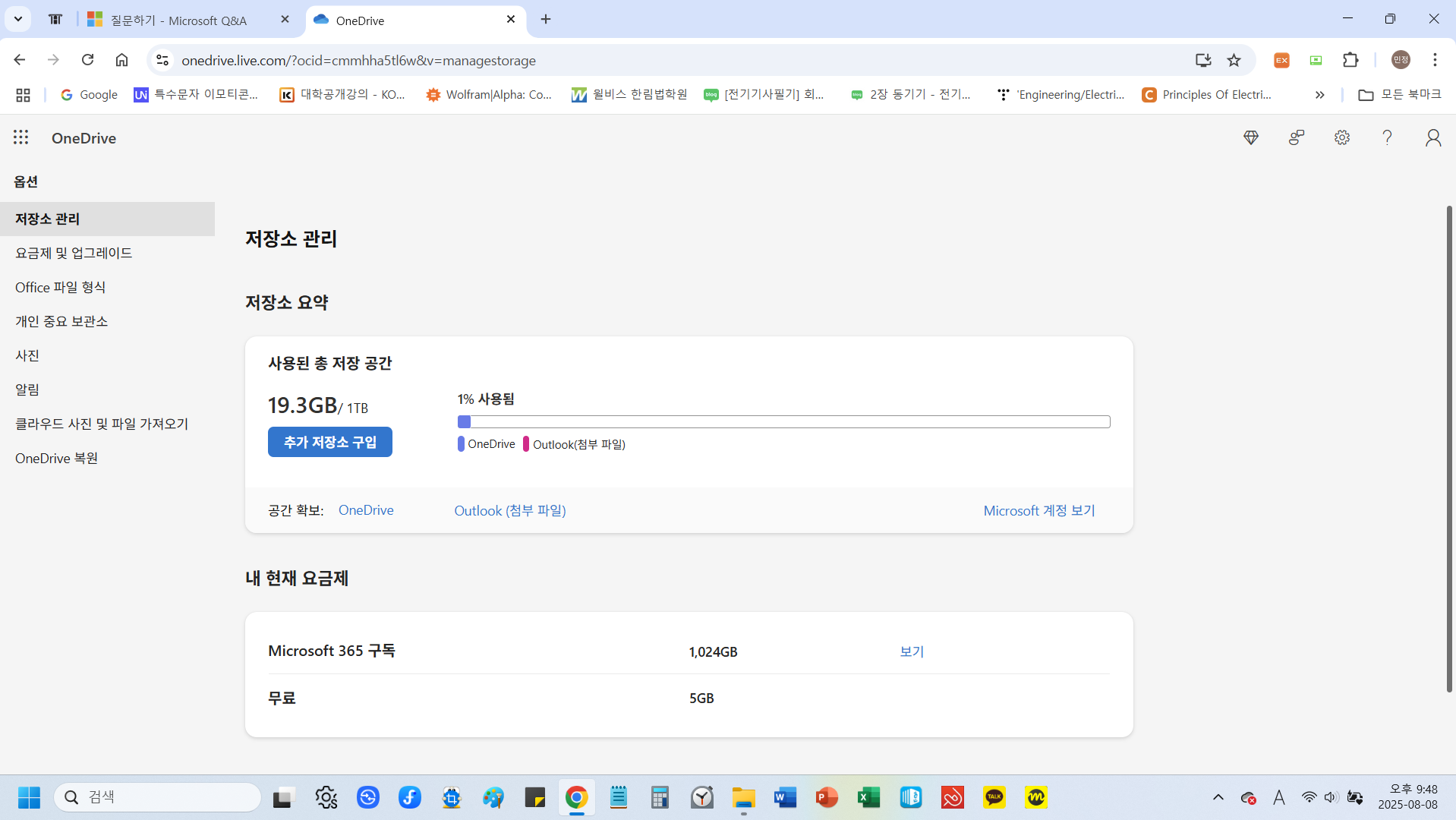This screenshot has width=1456, height=820.
Task: Launch Excel from the taskbar
Action: [x=868, y=797]
